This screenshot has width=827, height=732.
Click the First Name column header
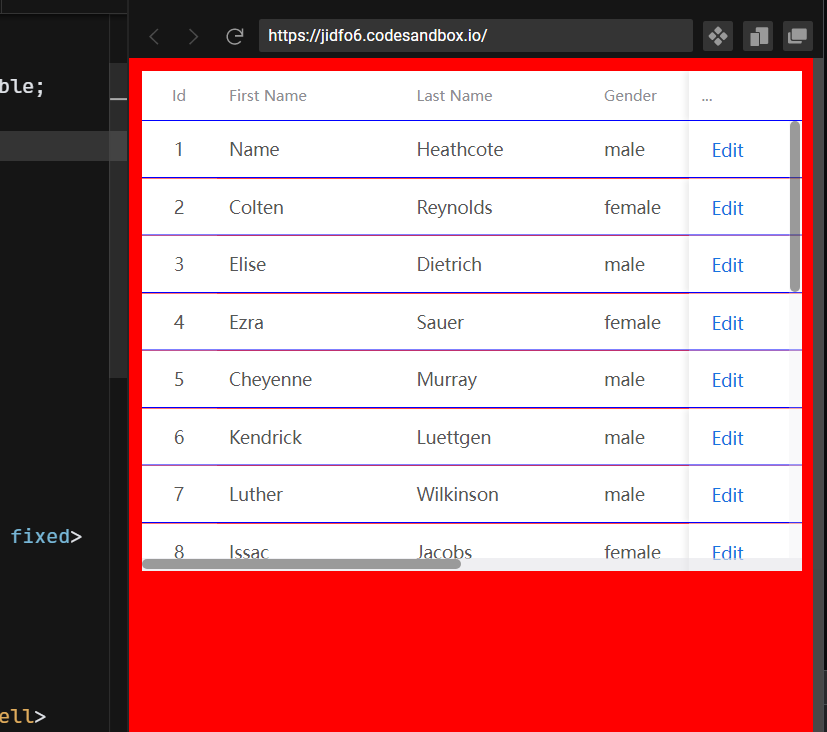pyautogui.click(x=268, y=95)
